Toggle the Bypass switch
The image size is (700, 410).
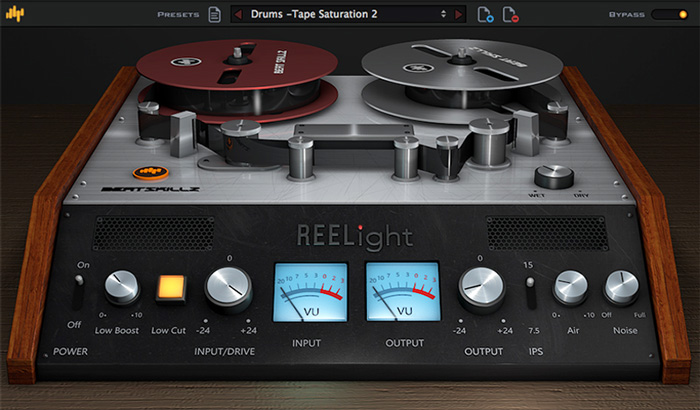click(x=670, y=14)
